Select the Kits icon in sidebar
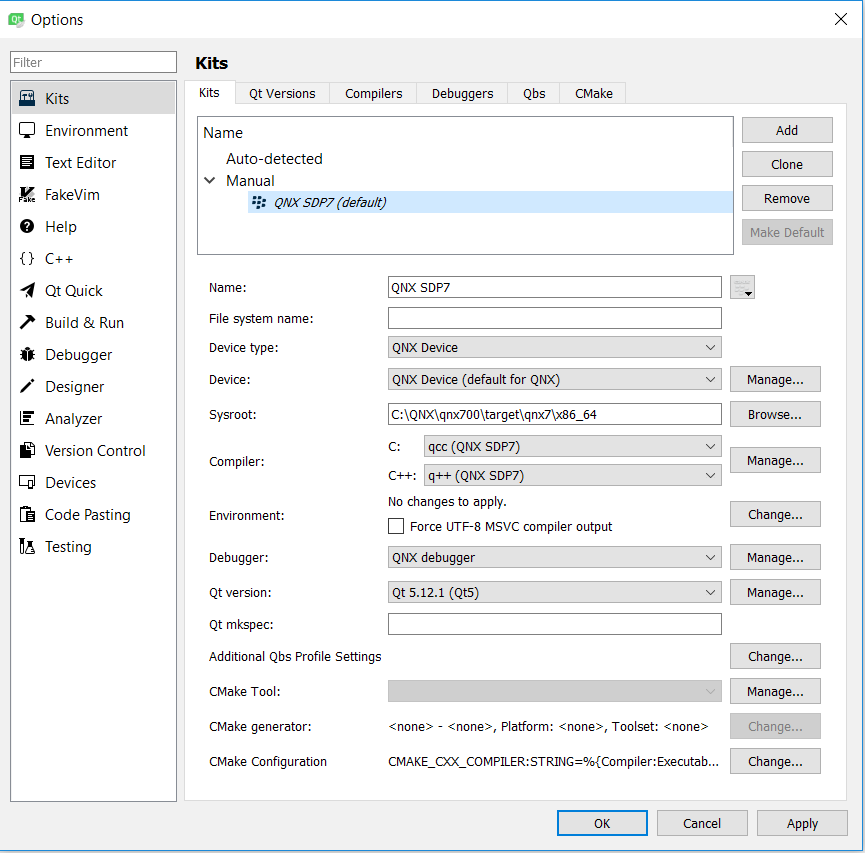The height and width of the screenshot is (853, 865). point(27,98)
